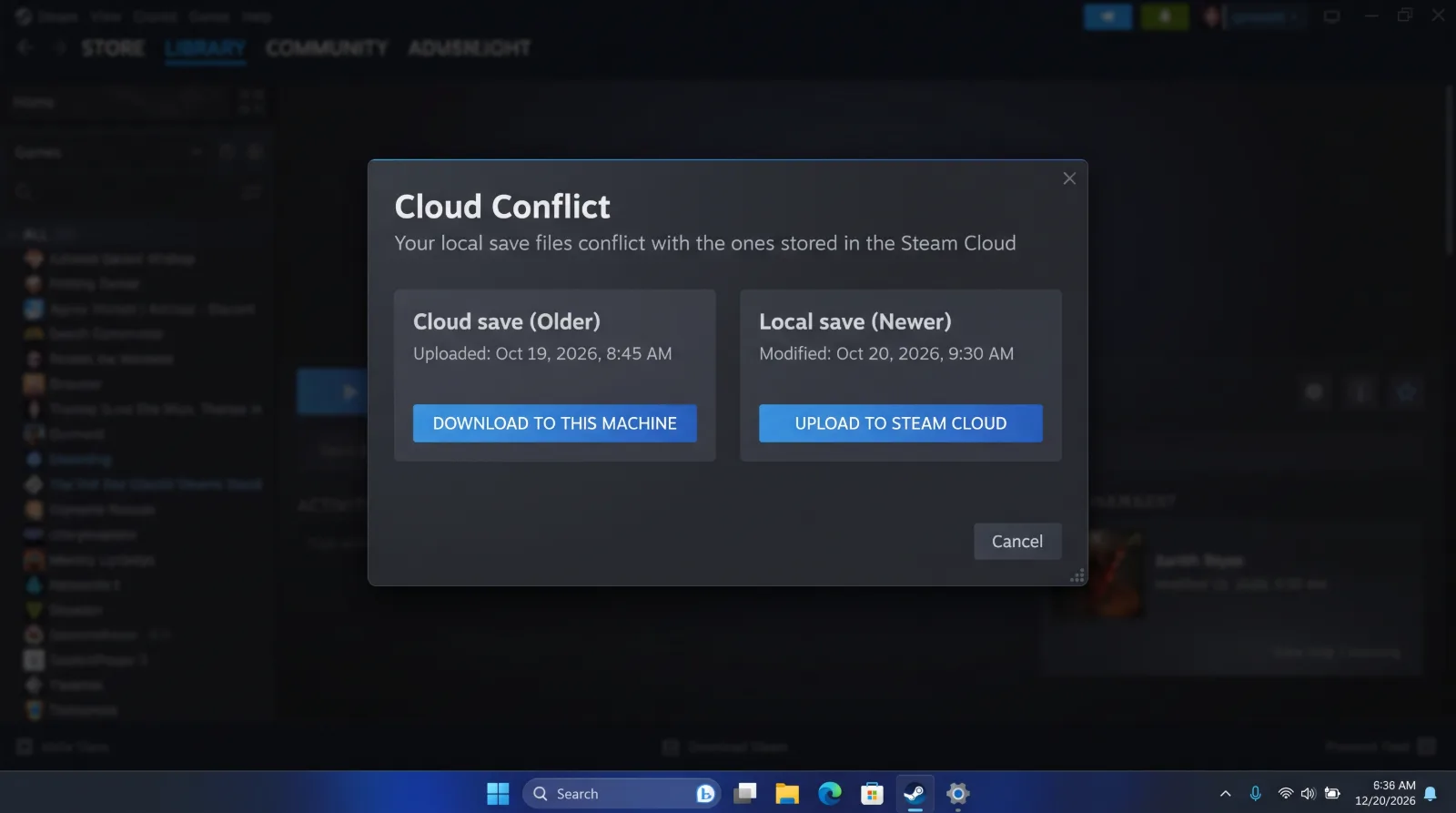Click the dialog resize grip corner
The image size is (1456, 813).
1077,575
